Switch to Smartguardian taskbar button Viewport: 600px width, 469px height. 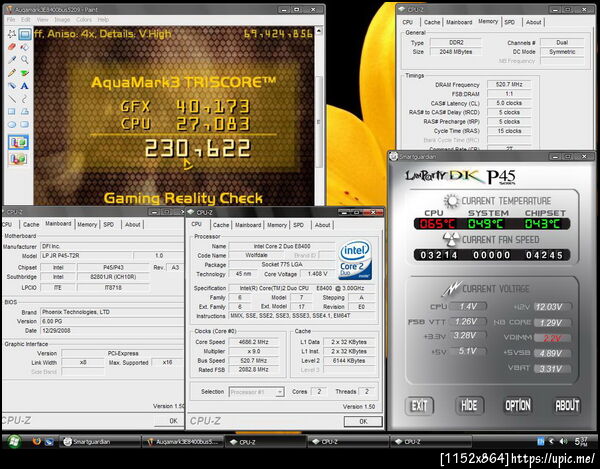tap(99, 442)
